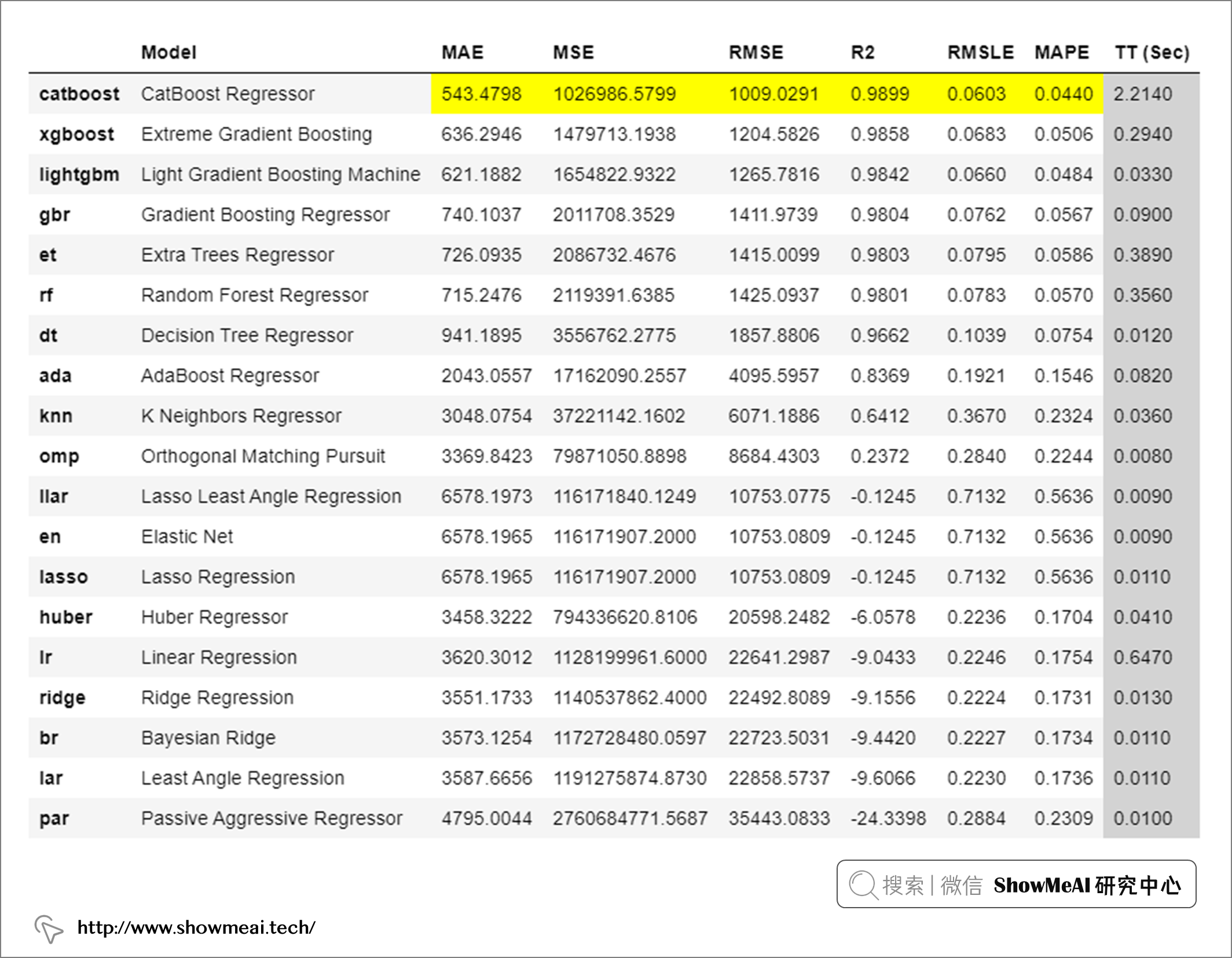This screenshot has width=1232, height=958.
Task: Click the Model column header
Action: [169, 53]
